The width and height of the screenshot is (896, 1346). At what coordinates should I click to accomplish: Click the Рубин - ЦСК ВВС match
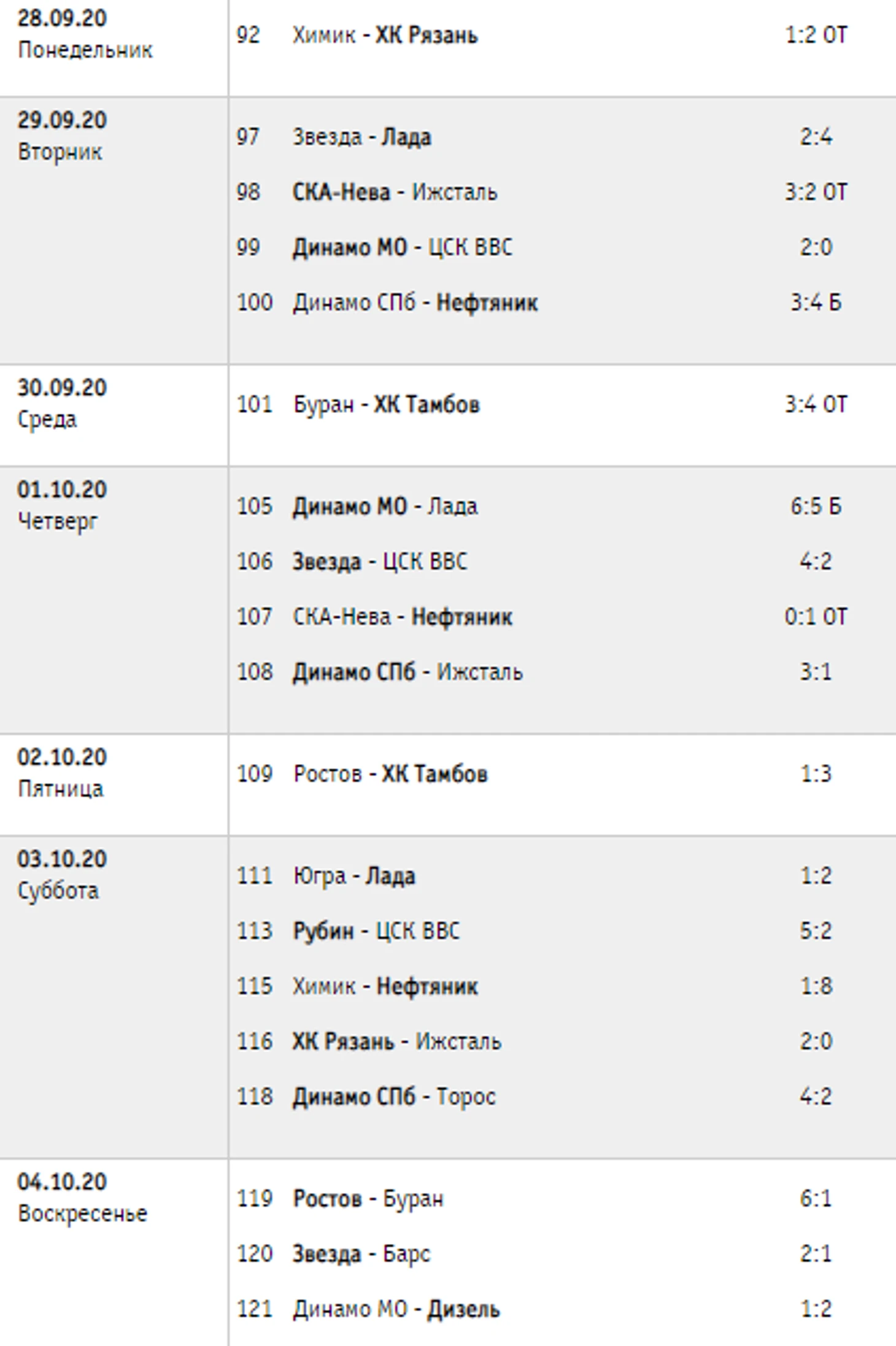point(376,931)
